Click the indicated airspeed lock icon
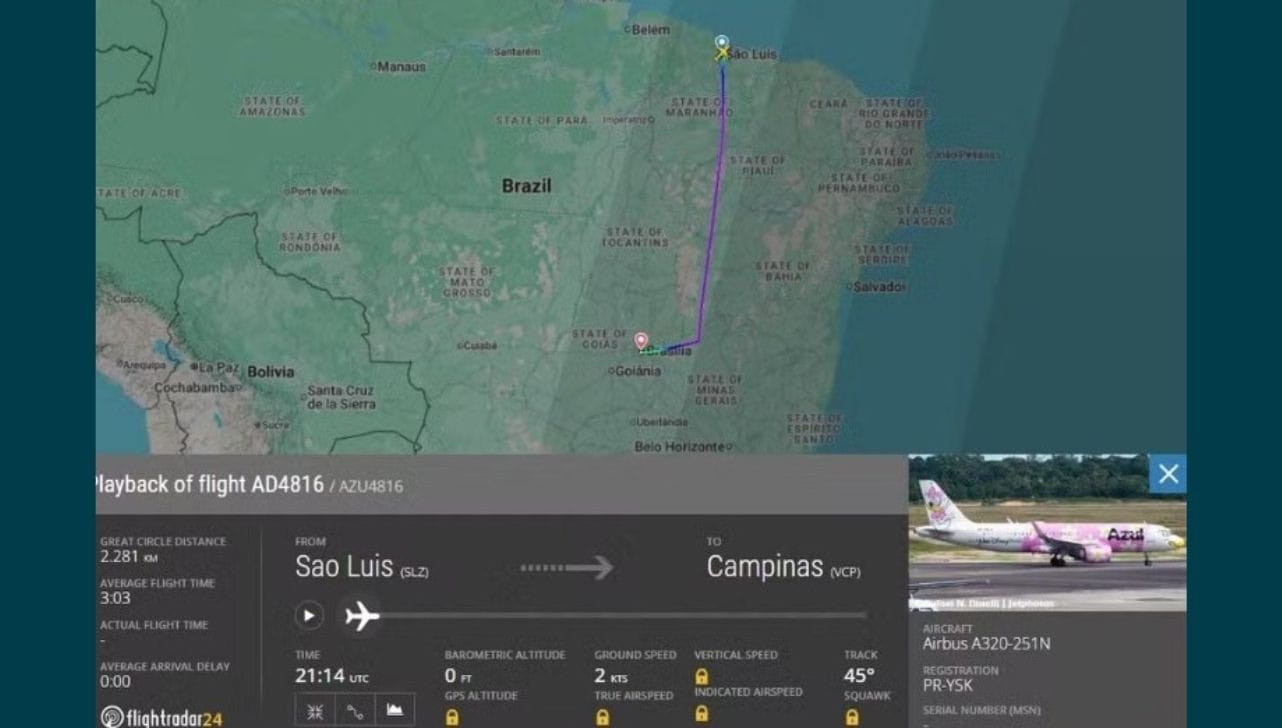 tap(702, 712)
